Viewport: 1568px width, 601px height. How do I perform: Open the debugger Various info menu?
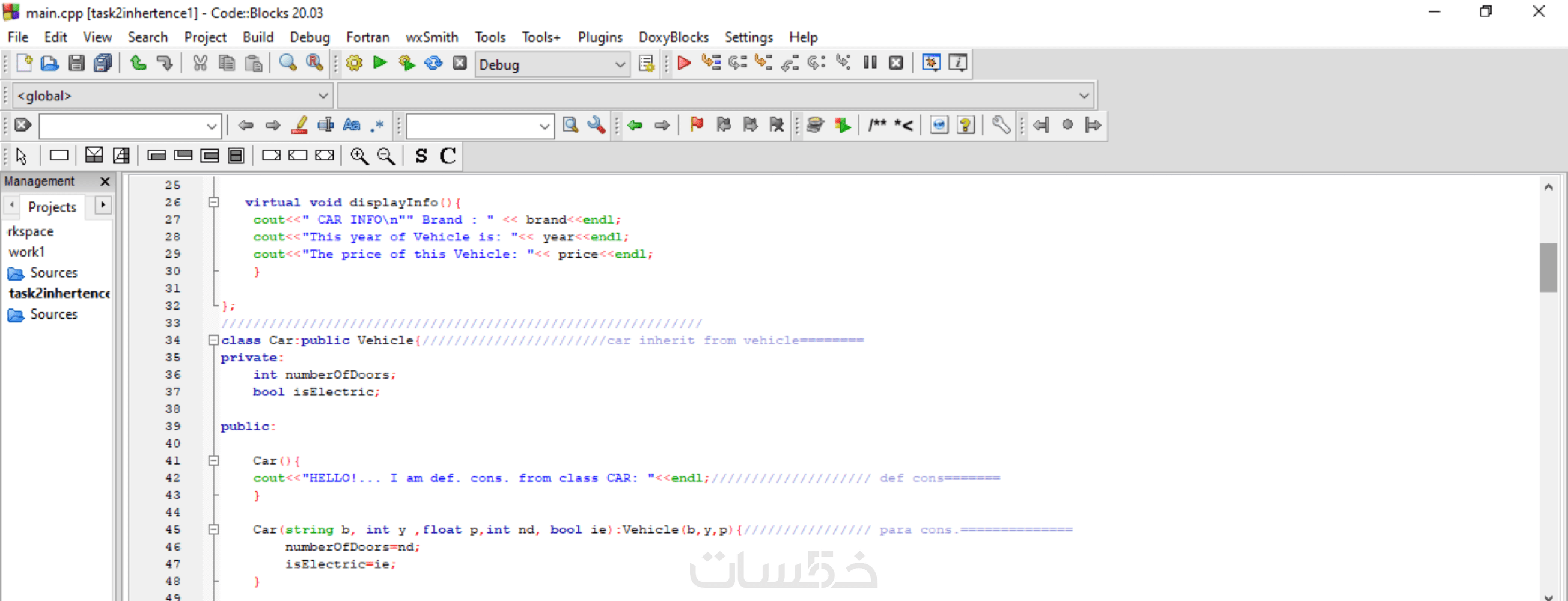958,63
